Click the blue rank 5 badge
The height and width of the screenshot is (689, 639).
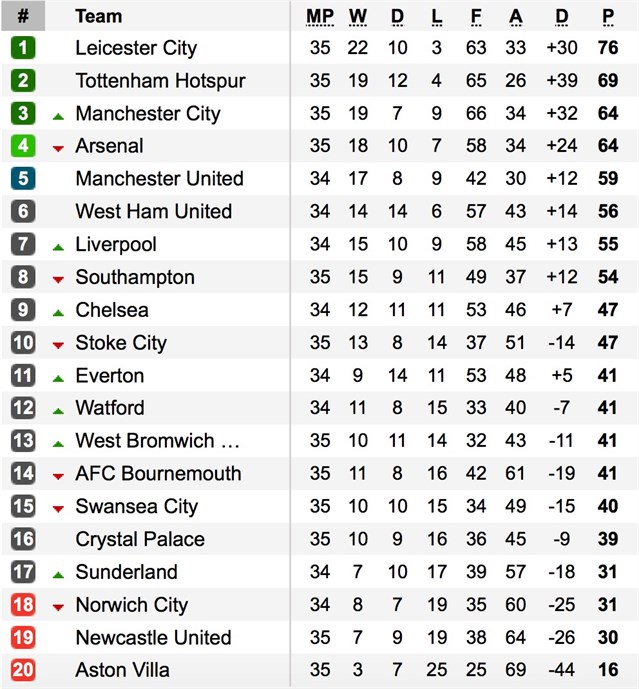coord(23,178)
